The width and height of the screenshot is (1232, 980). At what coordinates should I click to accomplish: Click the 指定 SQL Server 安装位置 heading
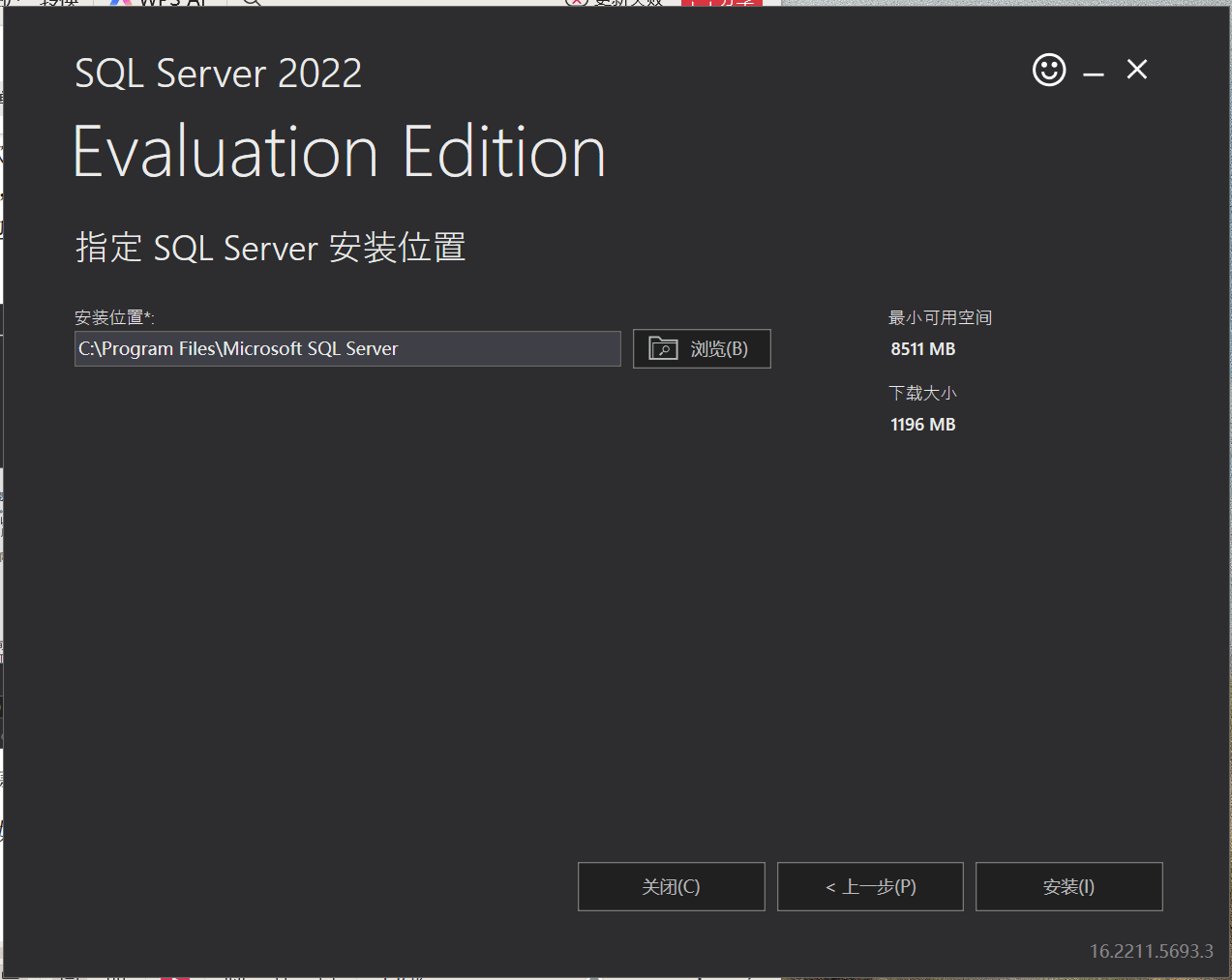(271, 248)
